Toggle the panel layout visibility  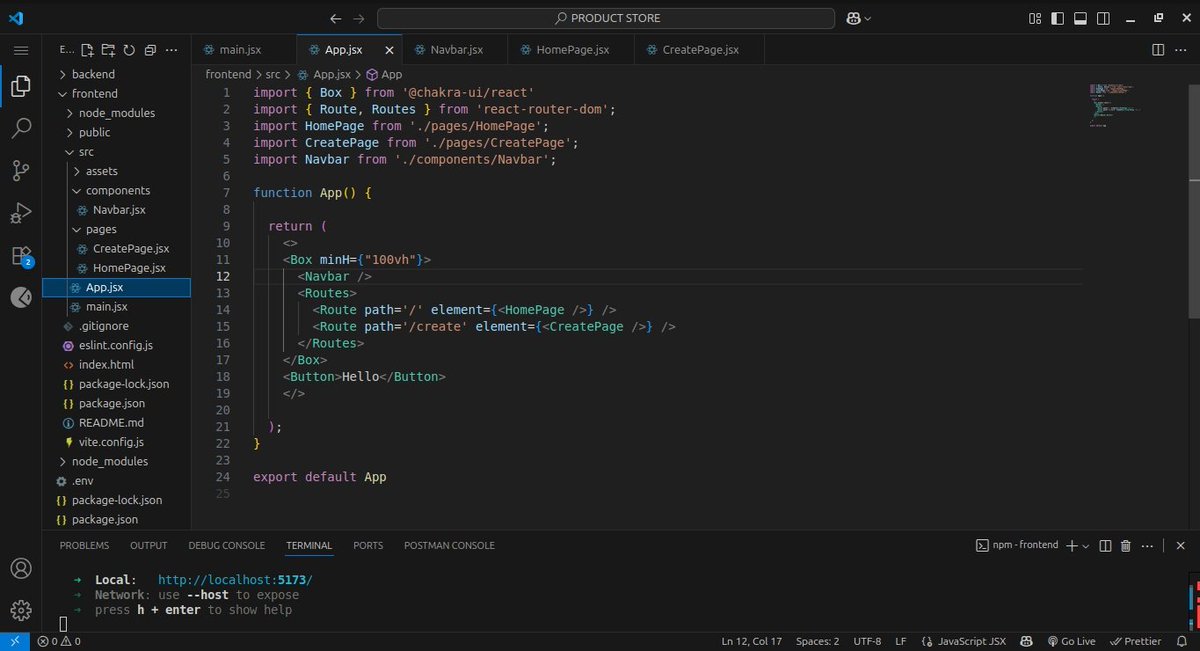pos(1079,17)
